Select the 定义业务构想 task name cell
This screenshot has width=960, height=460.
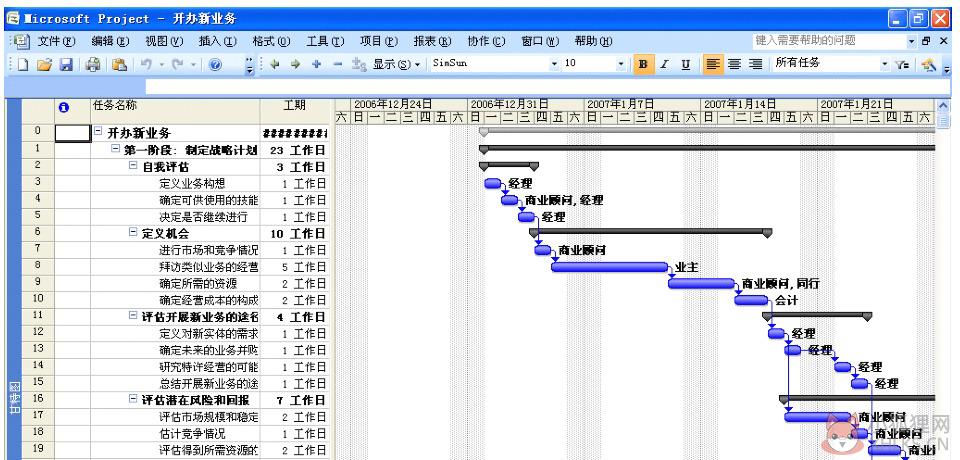click(175, 183)
